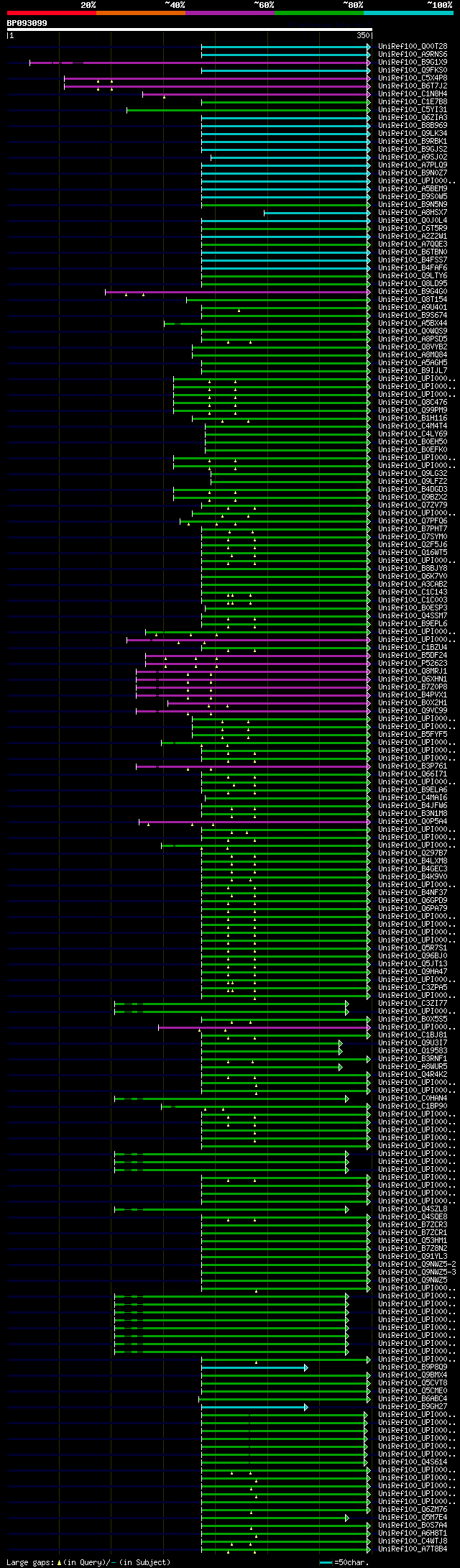This screenshot has height=1568, width=460.
Task: Select hit label UniRef100_Q19583
Action: [x=413, y=1050]
